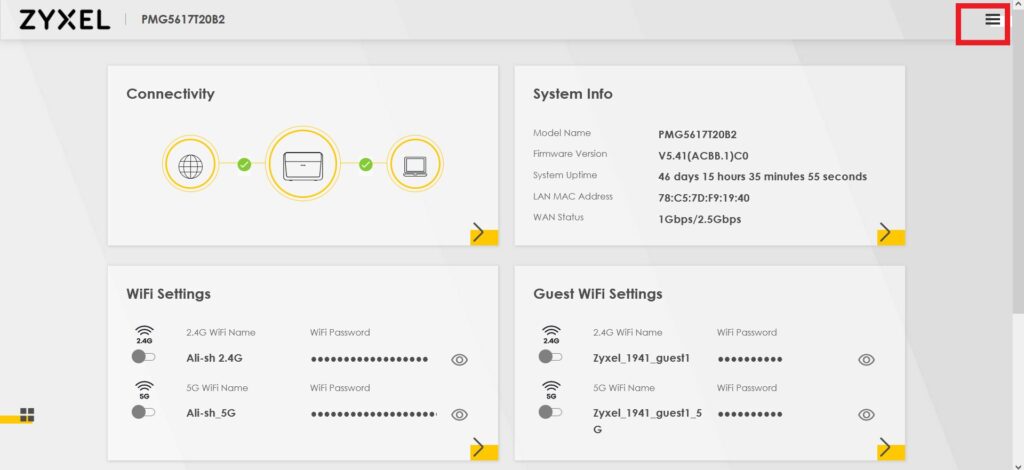Viewport: 1024px width, 470px height.
Task: Click the PMG5617T20B2 model name in header
Action: [184, 20]
